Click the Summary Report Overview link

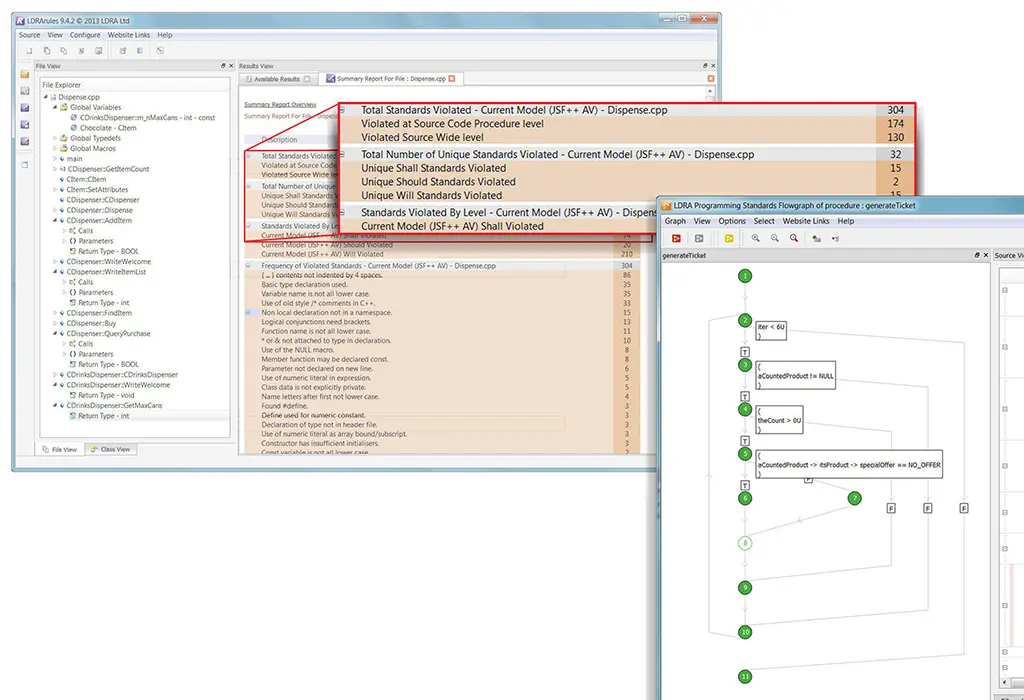pos(280,104)
